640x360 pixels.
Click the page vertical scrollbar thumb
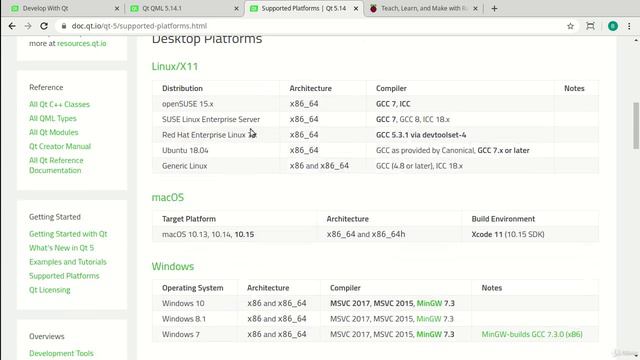coord(636,126)
